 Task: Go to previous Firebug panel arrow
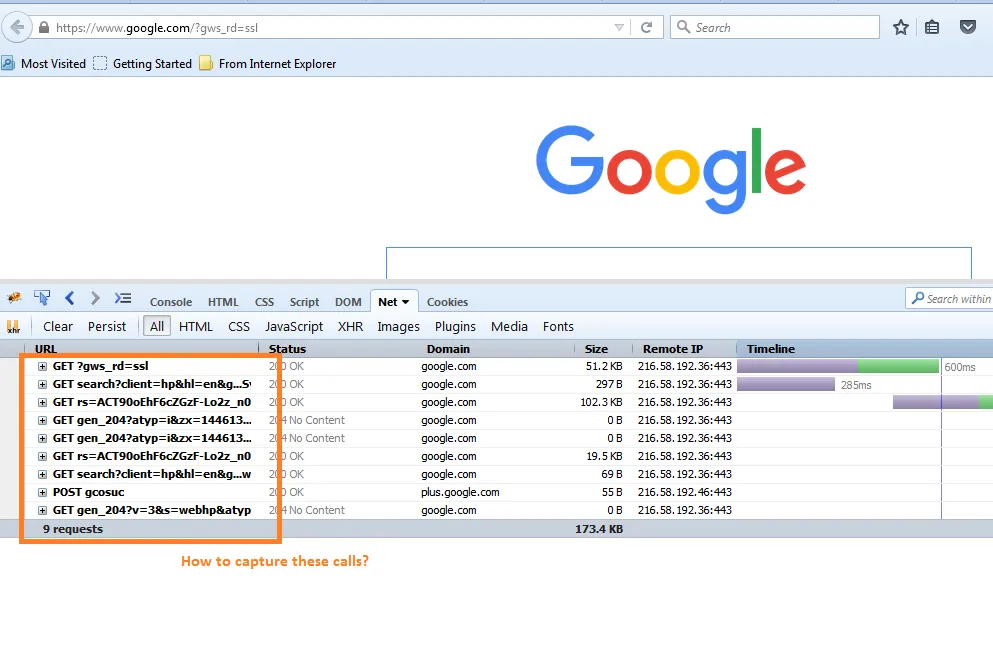[x=70, y=298]
